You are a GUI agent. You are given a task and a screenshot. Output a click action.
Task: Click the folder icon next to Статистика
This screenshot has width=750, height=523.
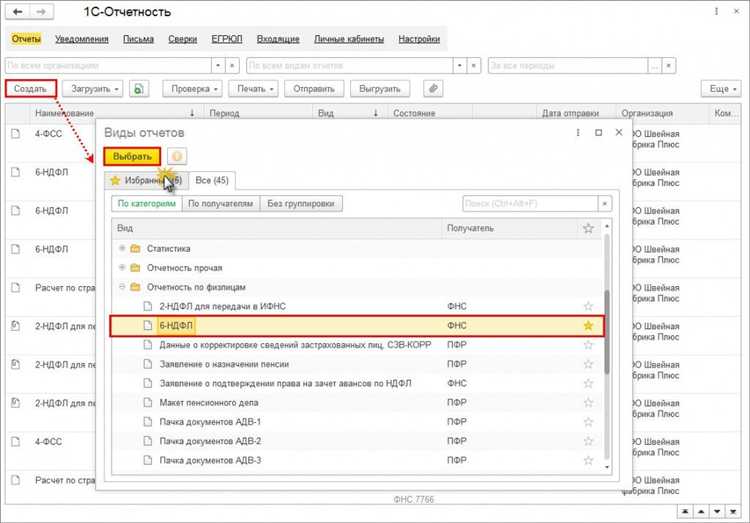[135, 248]
